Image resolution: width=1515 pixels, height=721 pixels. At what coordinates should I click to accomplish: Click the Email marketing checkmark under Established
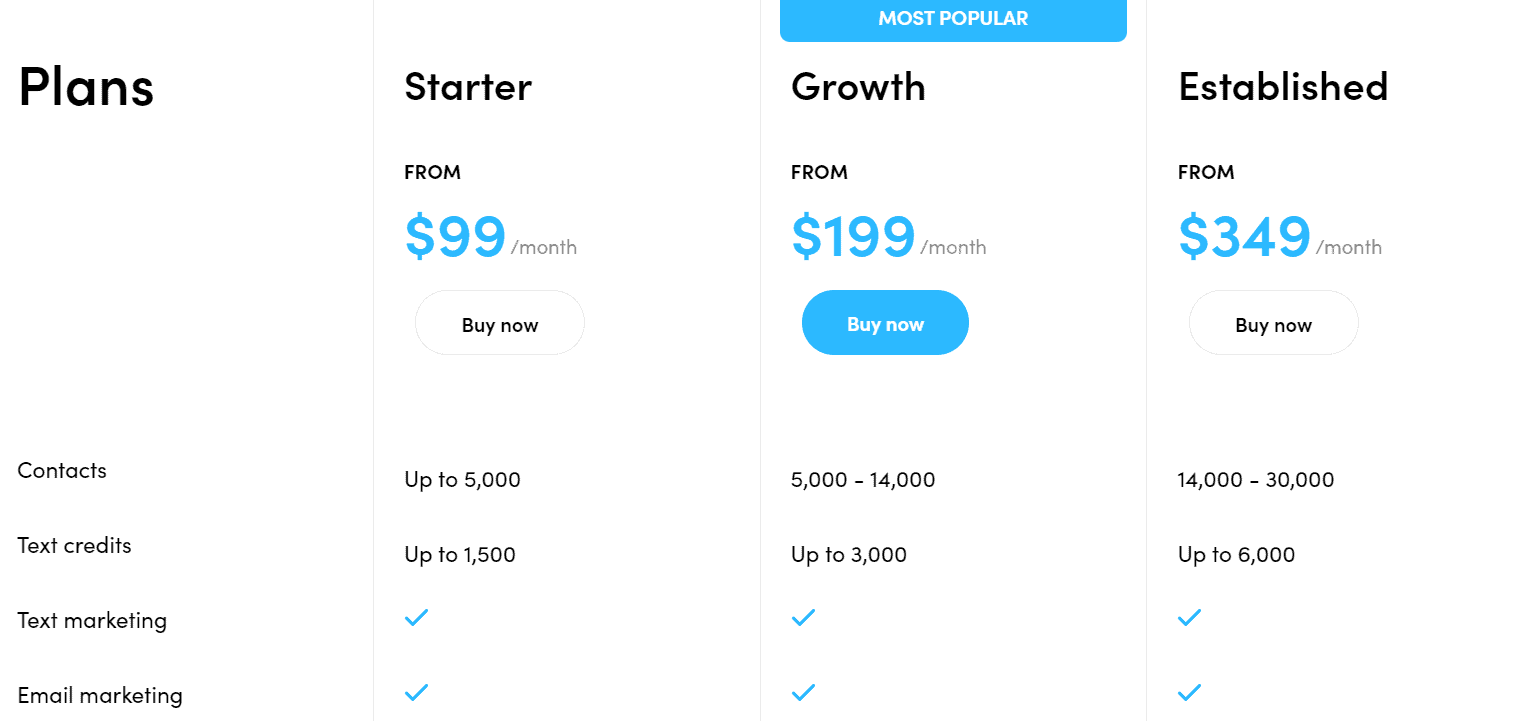click(1189, 692)
